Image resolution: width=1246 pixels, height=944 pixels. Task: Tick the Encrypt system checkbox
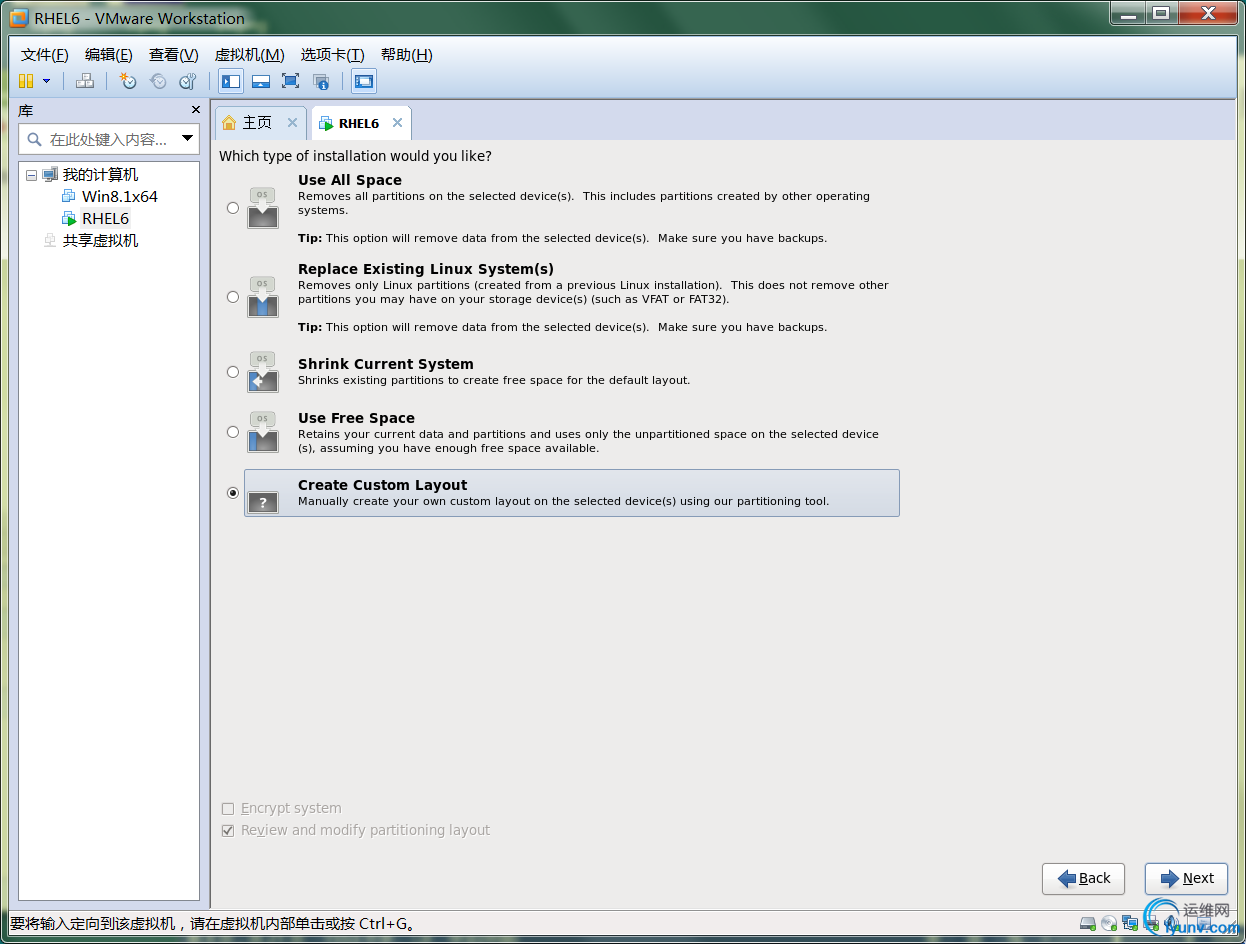pos(228,808)
